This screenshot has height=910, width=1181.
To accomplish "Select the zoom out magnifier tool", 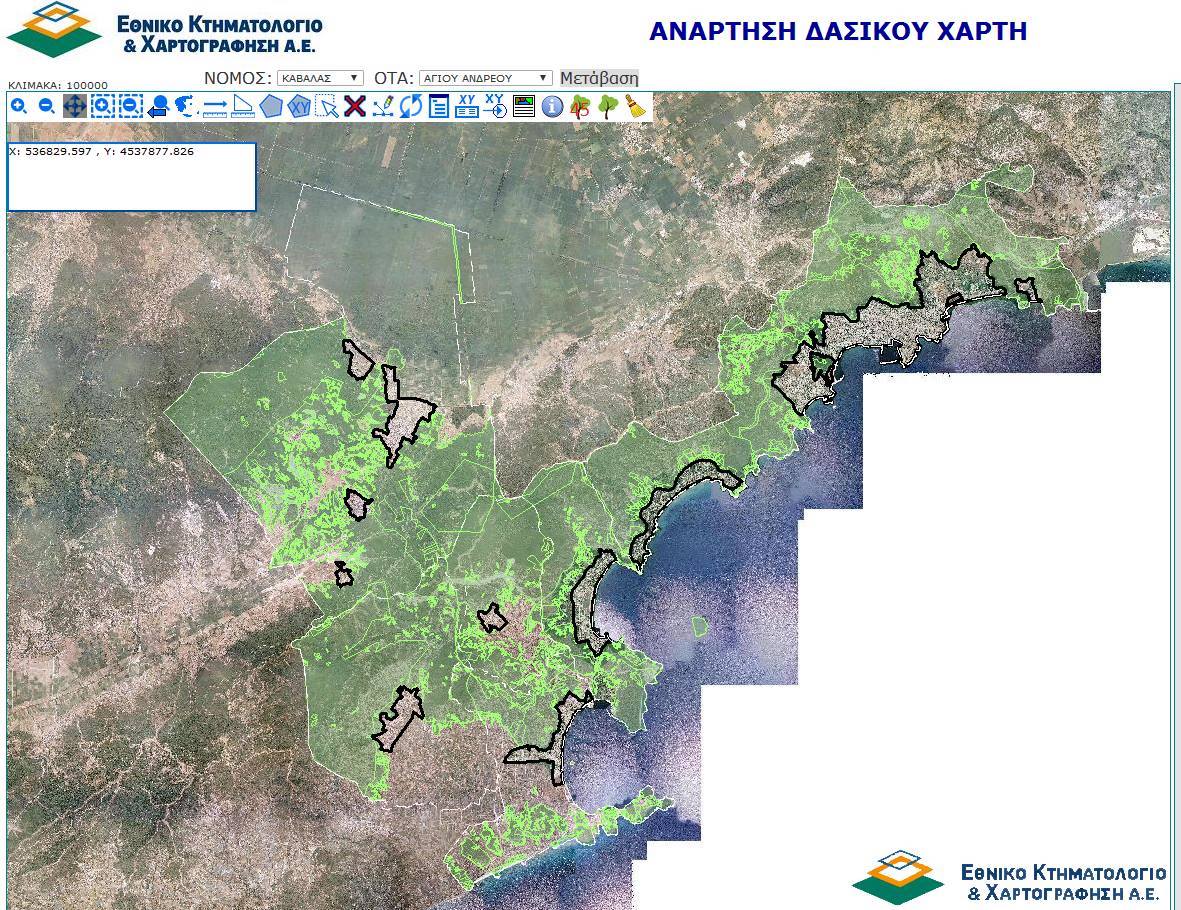I will pyautogui.click(x=46, y=106).
